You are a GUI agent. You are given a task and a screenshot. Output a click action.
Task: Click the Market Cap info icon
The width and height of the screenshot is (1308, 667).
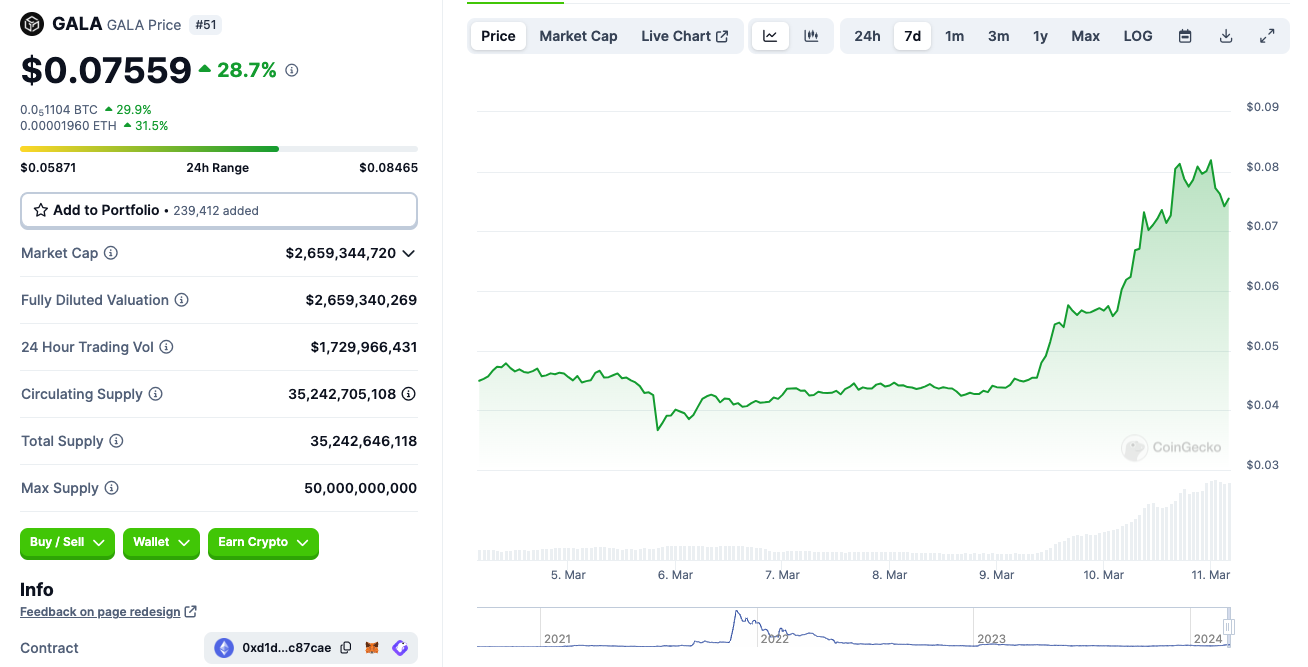pos(111,253)
